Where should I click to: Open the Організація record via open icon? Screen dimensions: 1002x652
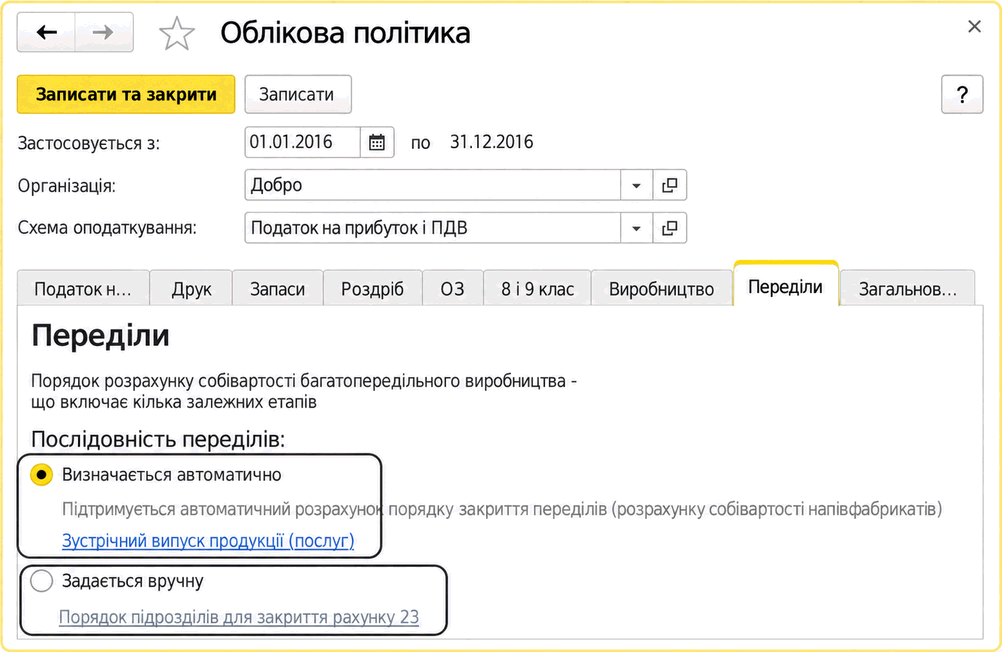click(x=670, y=185)
